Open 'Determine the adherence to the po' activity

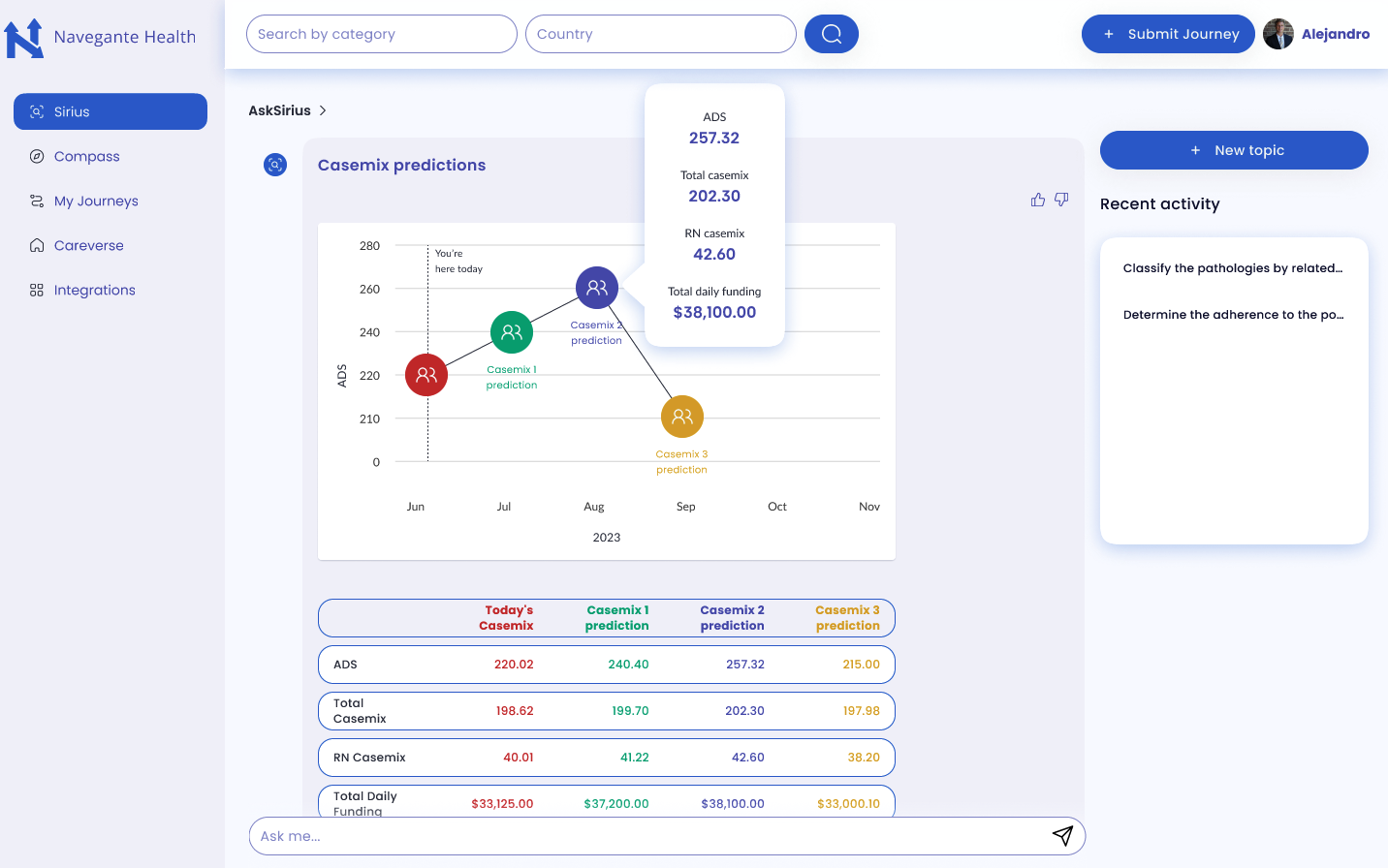[x=1233, y=315]
